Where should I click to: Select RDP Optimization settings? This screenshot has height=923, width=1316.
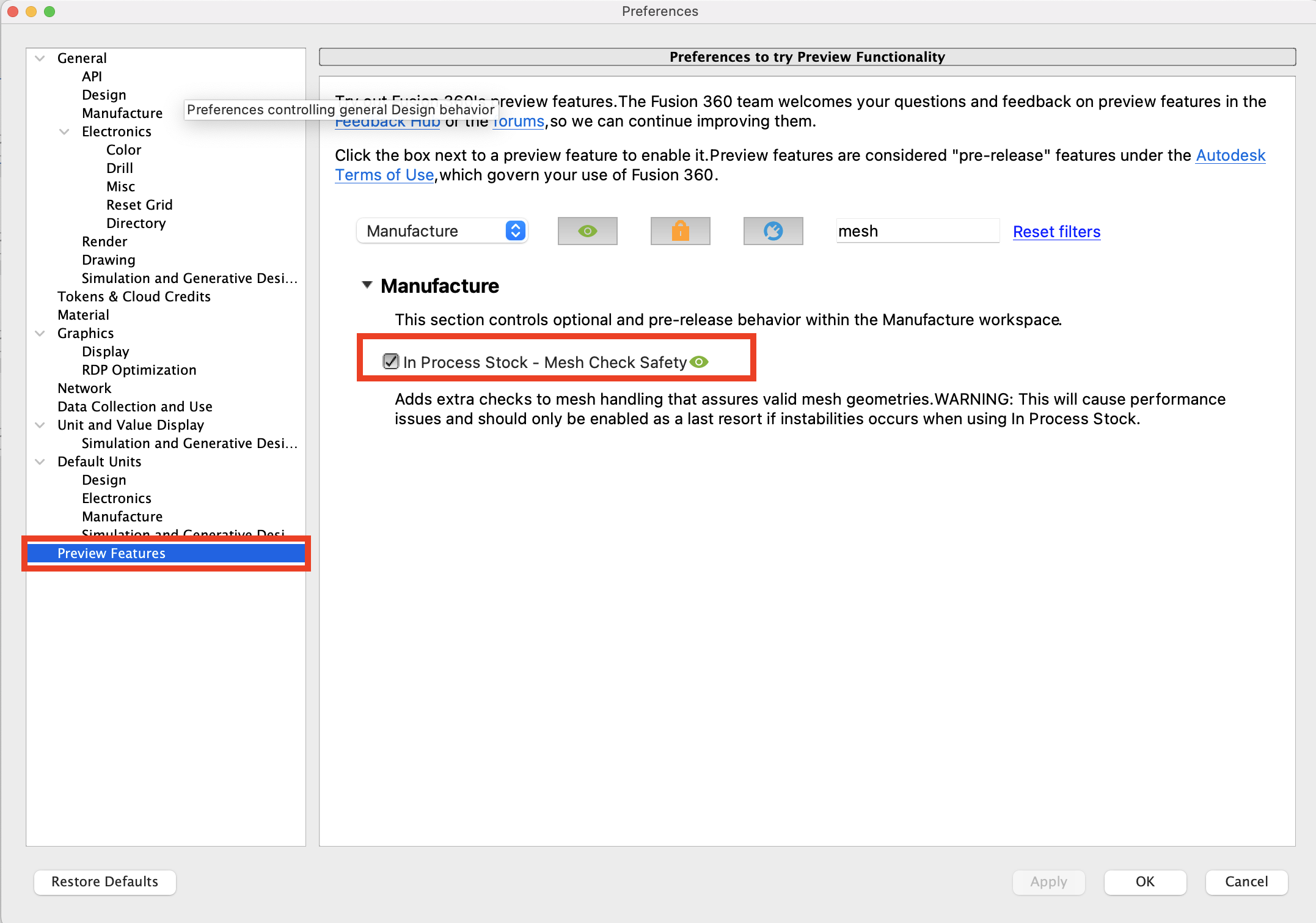point(139,370)
